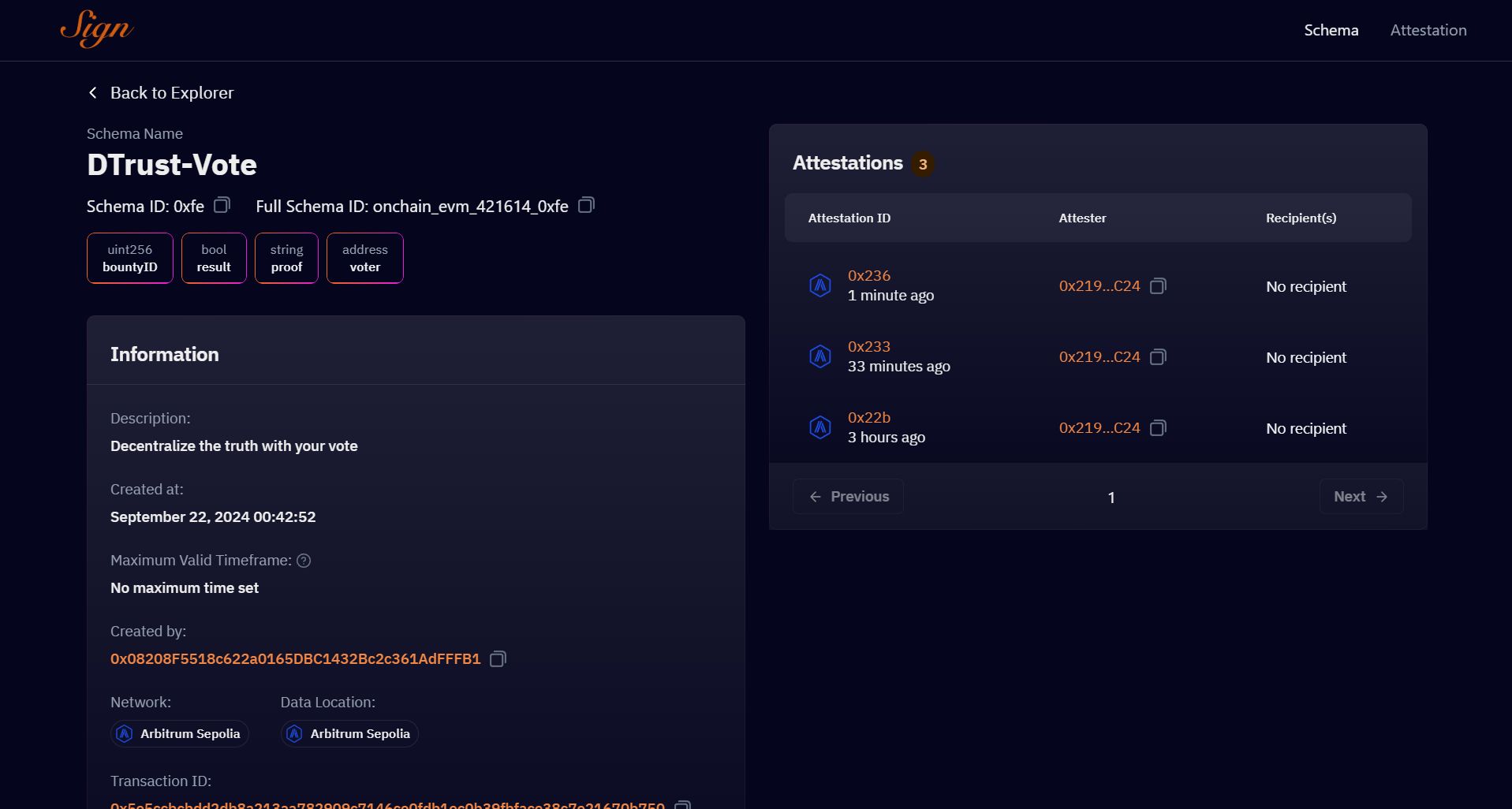The height and width of the screenshot is (809, 1512).
Task: Open the Schema nav tab
Action: [x=1331, y=30]
